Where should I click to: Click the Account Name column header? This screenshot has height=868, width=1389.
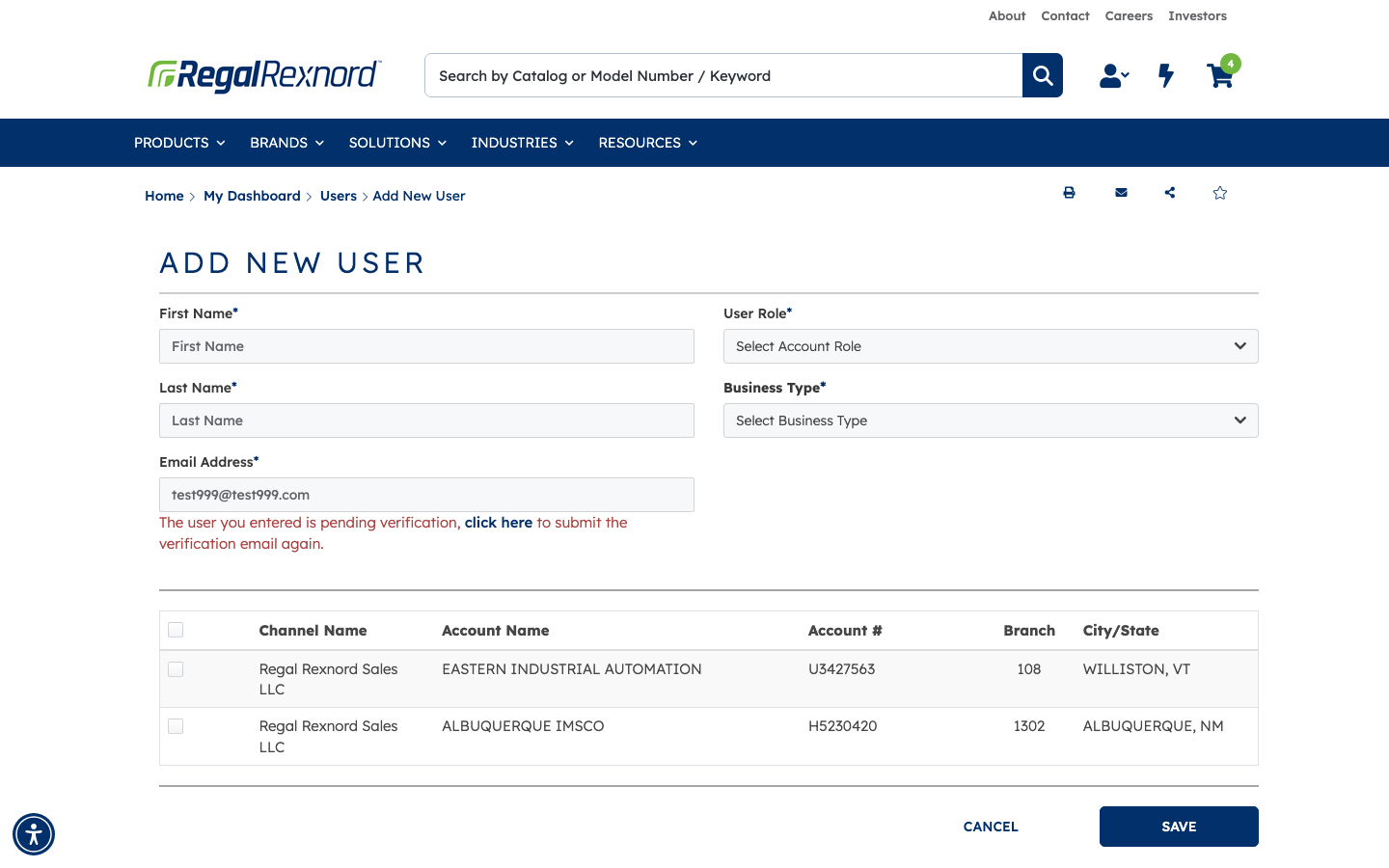coord(495,631)
